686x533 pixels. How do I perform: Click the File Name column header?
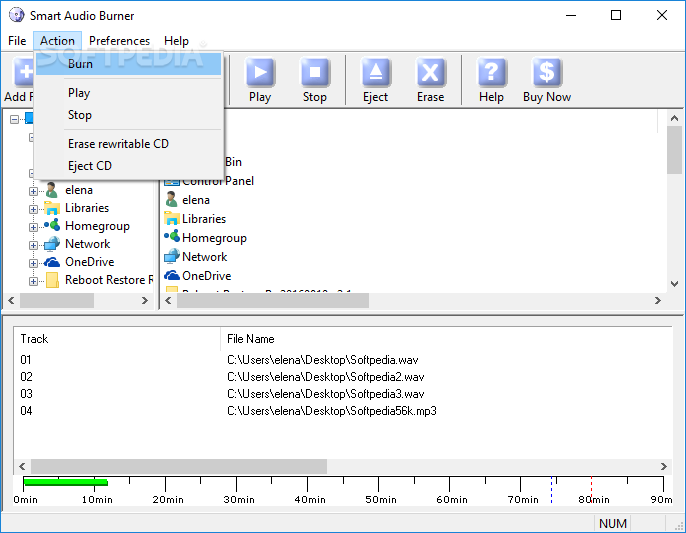pyautogui.click(x=446, y=339)
